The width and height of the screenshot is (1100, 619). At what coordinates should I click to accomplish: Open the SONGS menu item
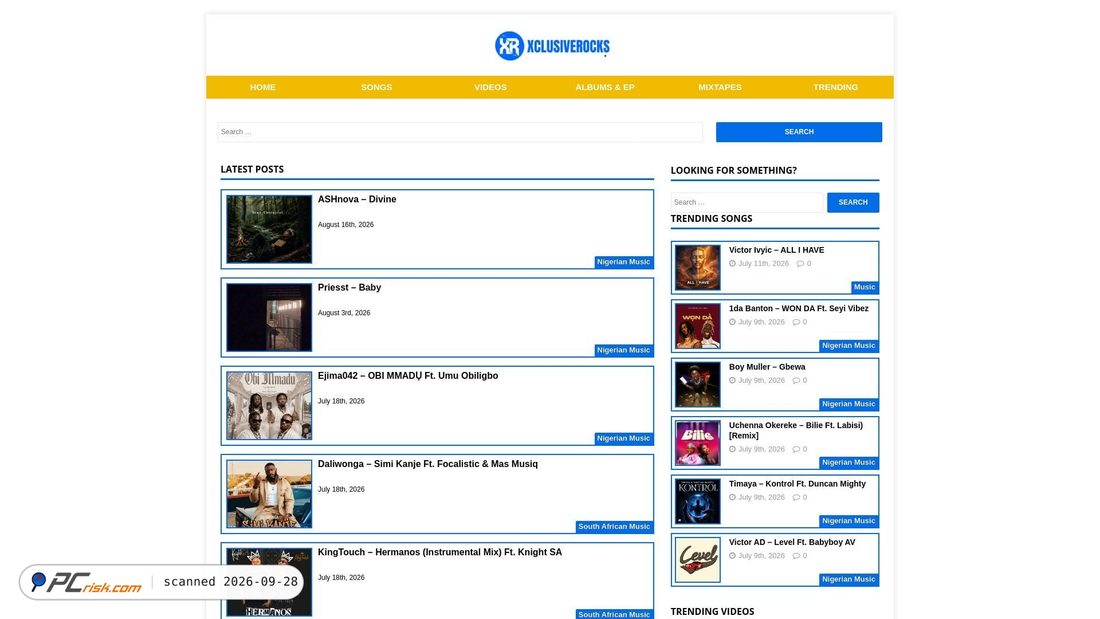[x=376, y=87]
